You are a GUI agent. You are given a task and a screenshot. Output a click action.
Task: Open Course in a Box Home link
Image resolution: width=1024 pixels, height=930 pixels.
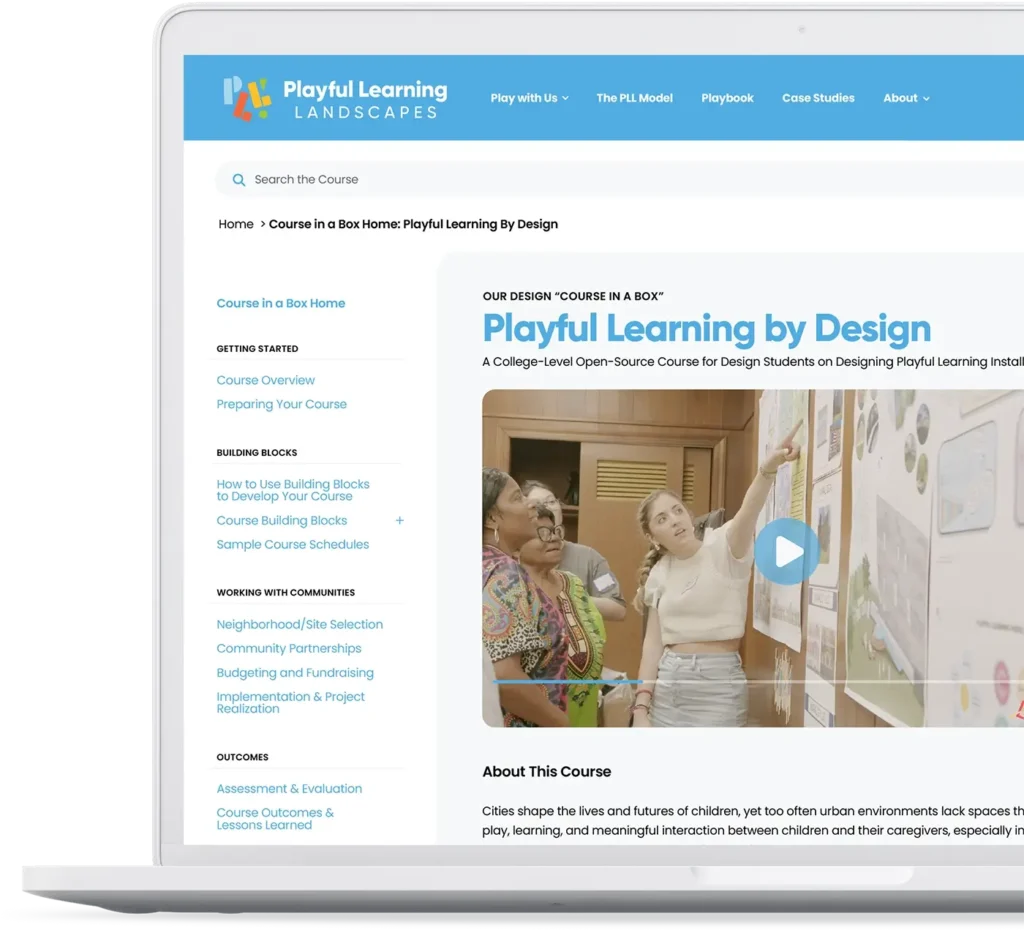tap(281, 303)
